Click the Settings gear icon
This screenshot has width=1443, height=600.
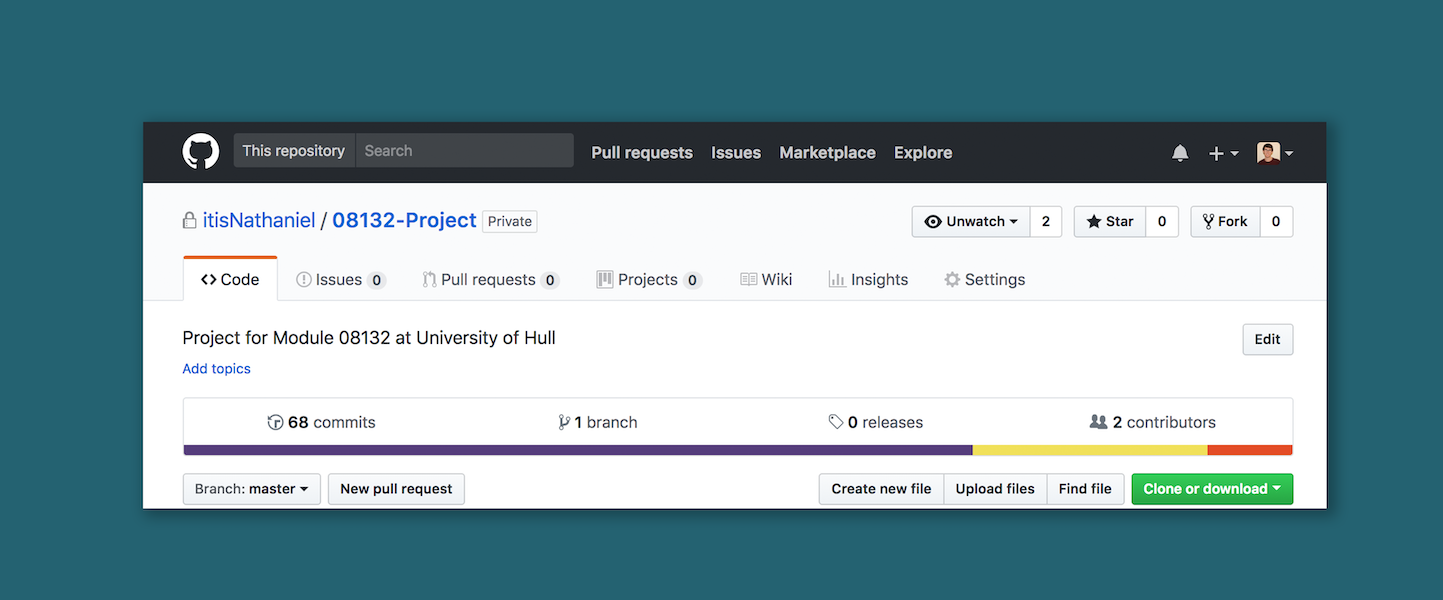[x=952, y=280]
